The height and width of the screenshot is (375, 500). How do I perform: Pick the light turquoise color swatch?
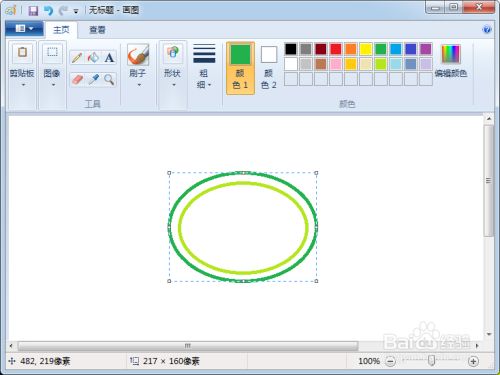pyautogui.click(x=396, y=64)
